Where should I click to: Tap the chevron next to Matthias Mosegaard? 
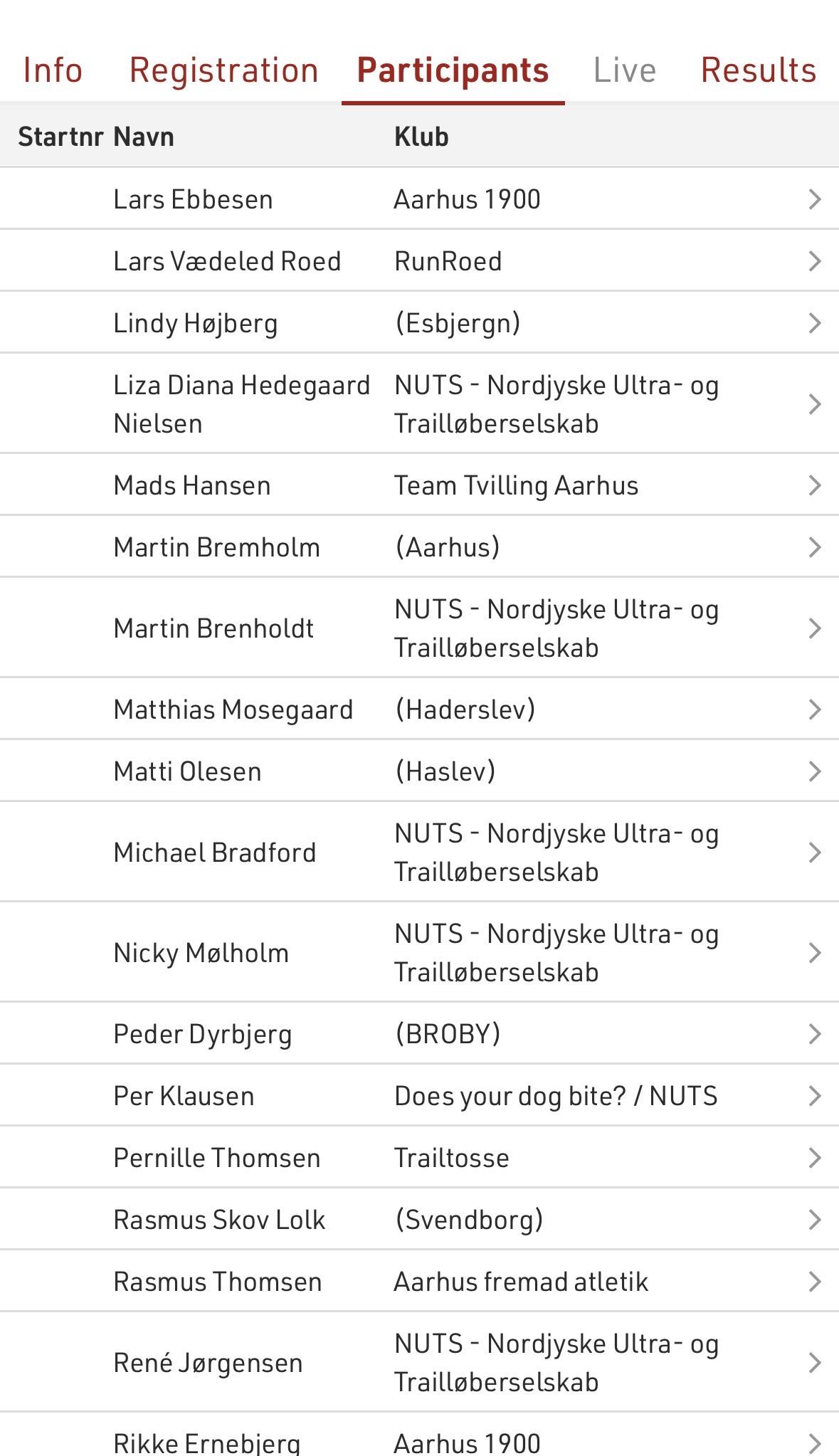click(816, 709)
